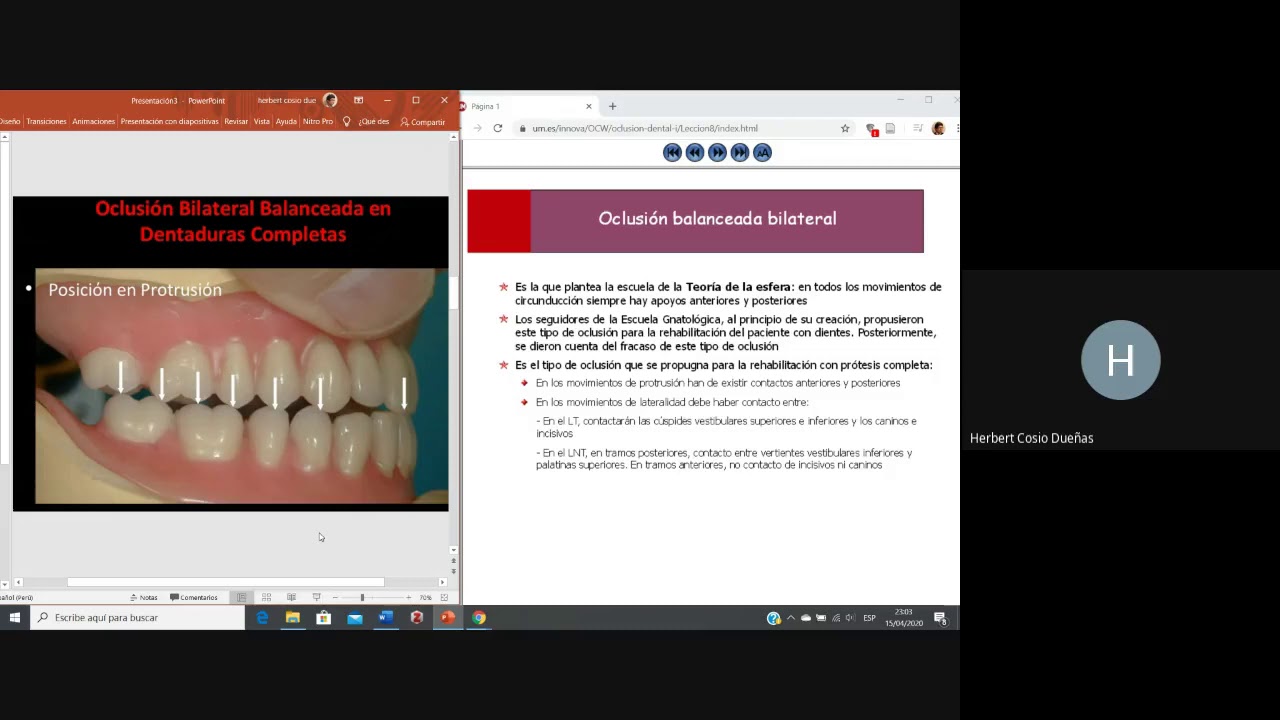Open the Mail app from the taskbar

[x=355, y=618]
